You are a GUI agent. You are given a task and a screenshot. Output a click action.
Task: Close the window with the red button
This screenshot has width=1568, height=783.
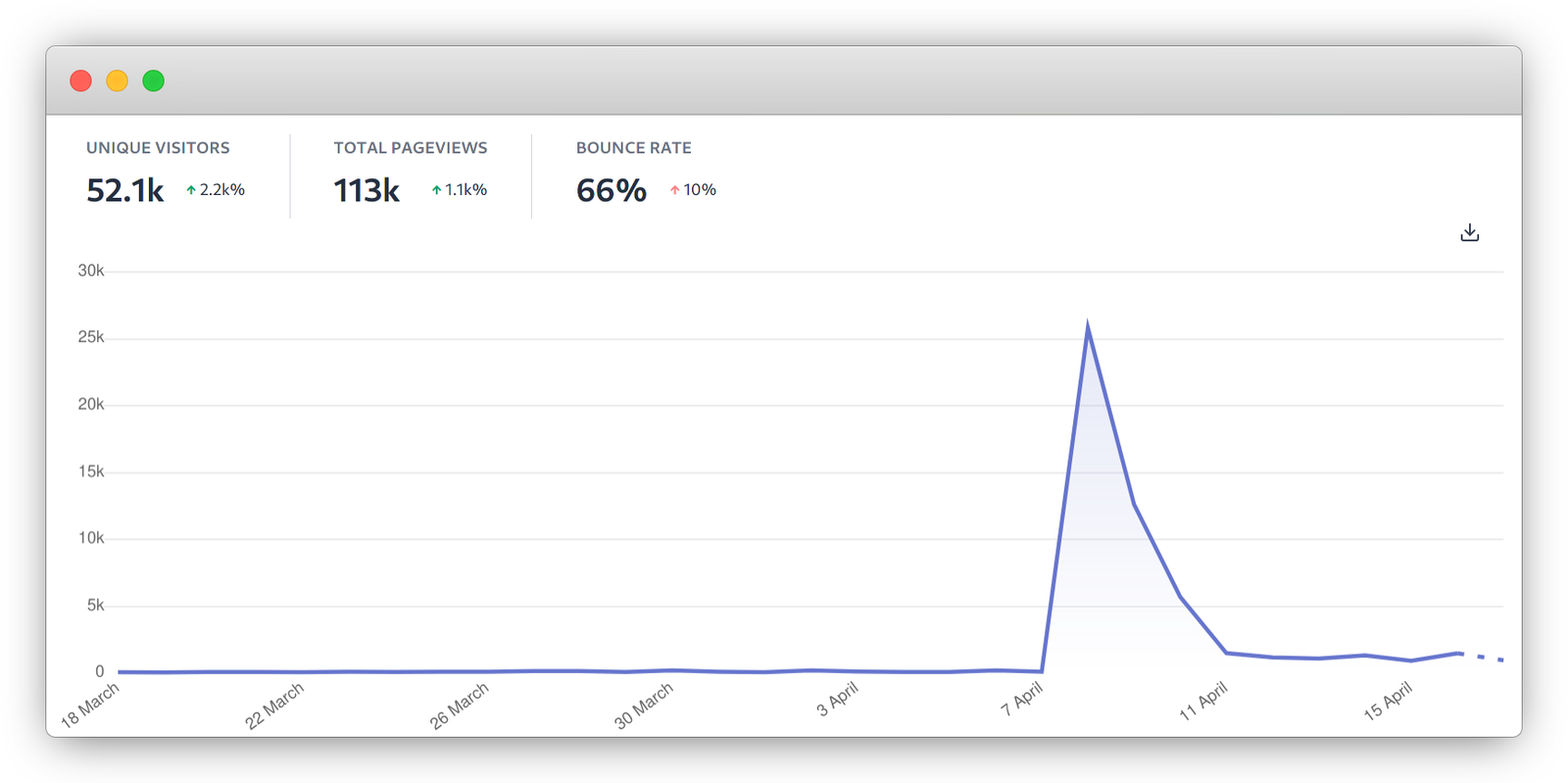[x=81, y=81]
